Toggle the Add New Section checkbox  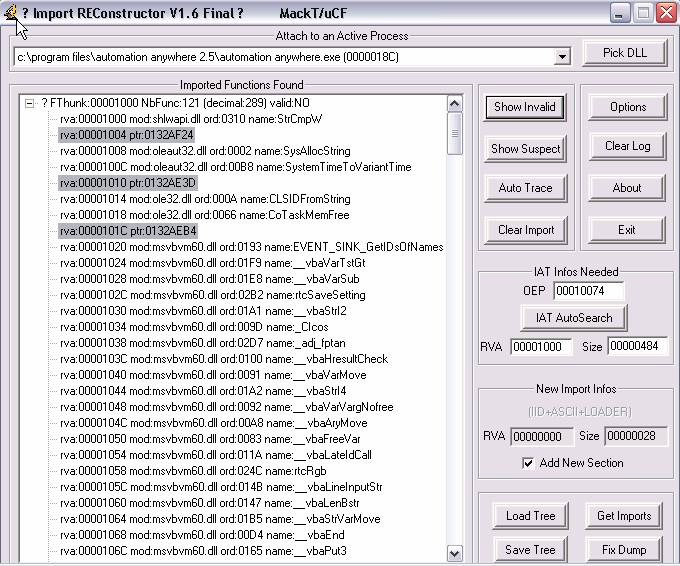click(x=528, y=463)
